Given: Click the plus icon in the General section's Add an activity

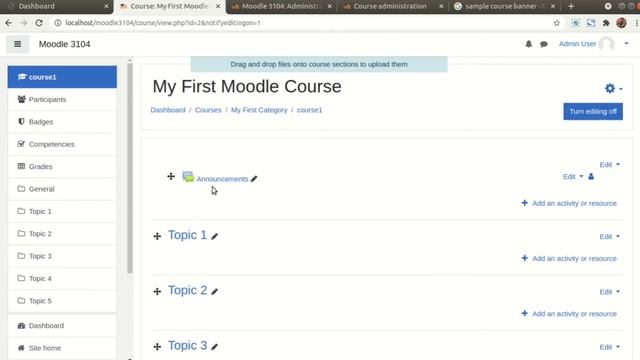Looking at the screenshot, I should point(524,203).
